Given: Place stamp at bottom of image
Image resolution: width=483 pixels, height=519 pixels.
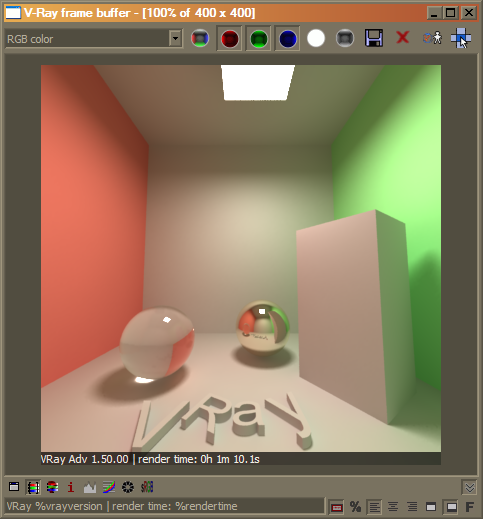Looking at the screenshot, I should coord(451,507).
